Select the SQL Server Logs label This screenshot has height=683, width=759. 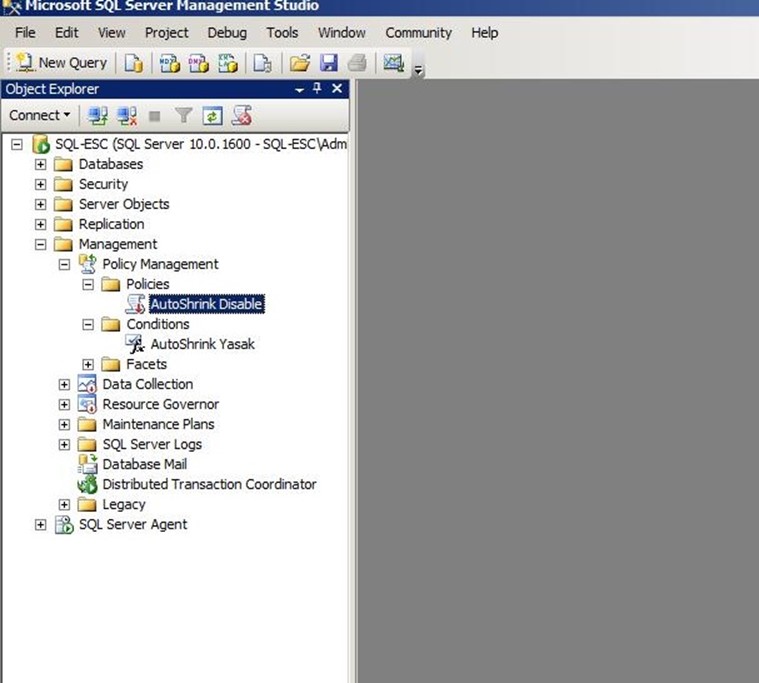pyautogui.click(x=152, y=444)
